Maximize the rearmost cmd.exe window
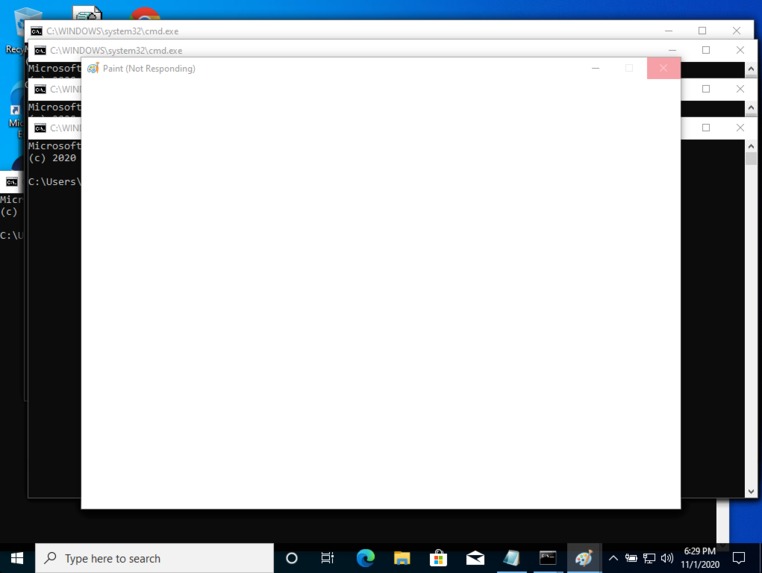This screenshot has height=573, width=762. (702, 31)
